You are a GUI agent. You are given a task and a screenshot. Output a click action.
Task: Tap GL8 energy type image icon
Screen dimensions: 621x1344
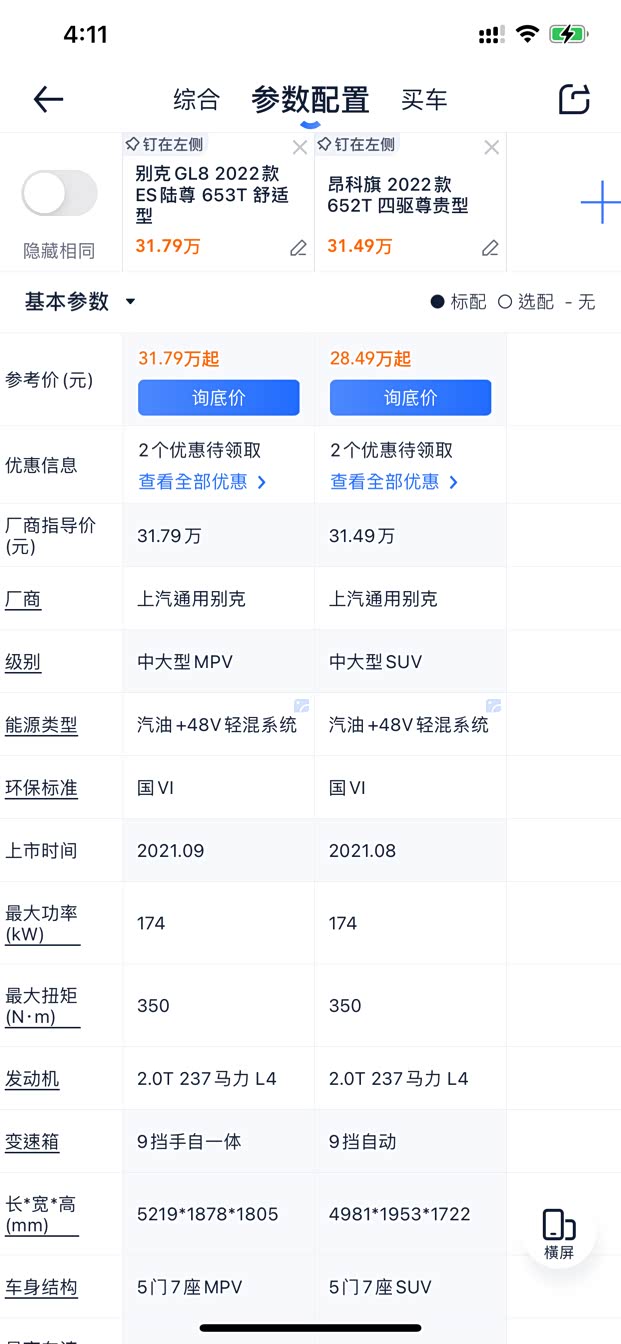point(301,706)
